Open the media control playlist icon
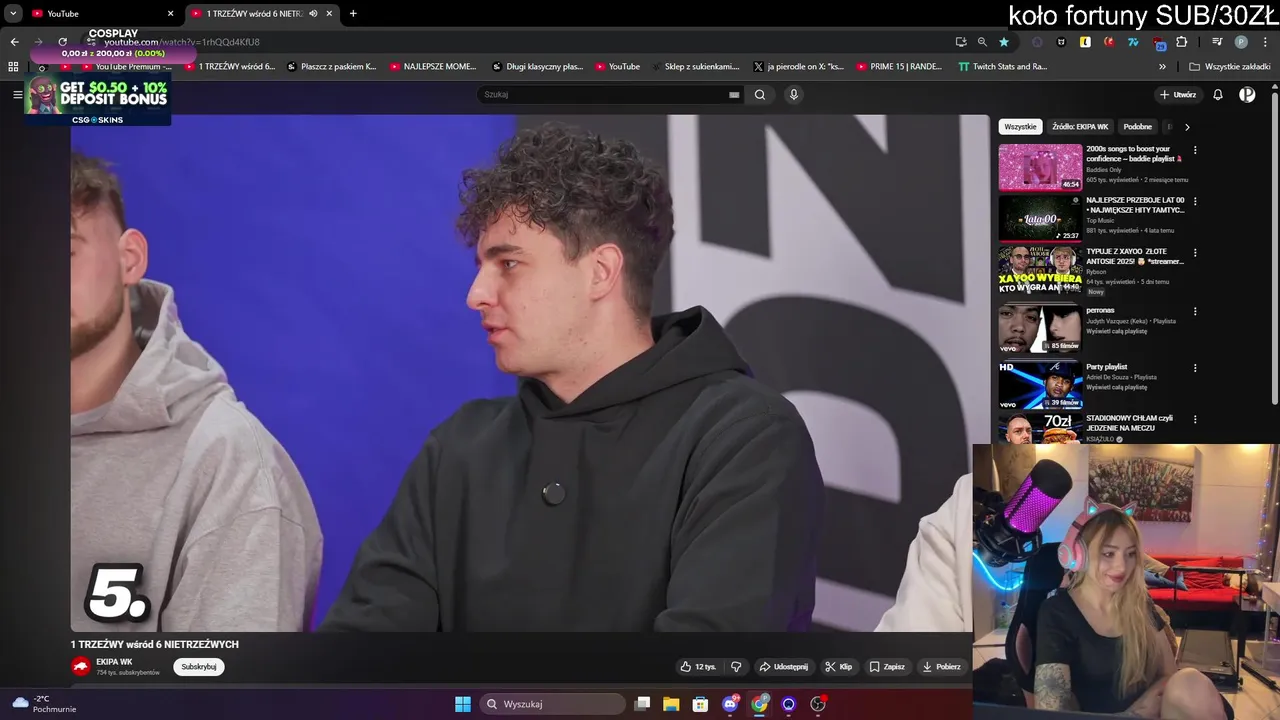Viewport: 1280px width, 720px height. point(1217,42)
